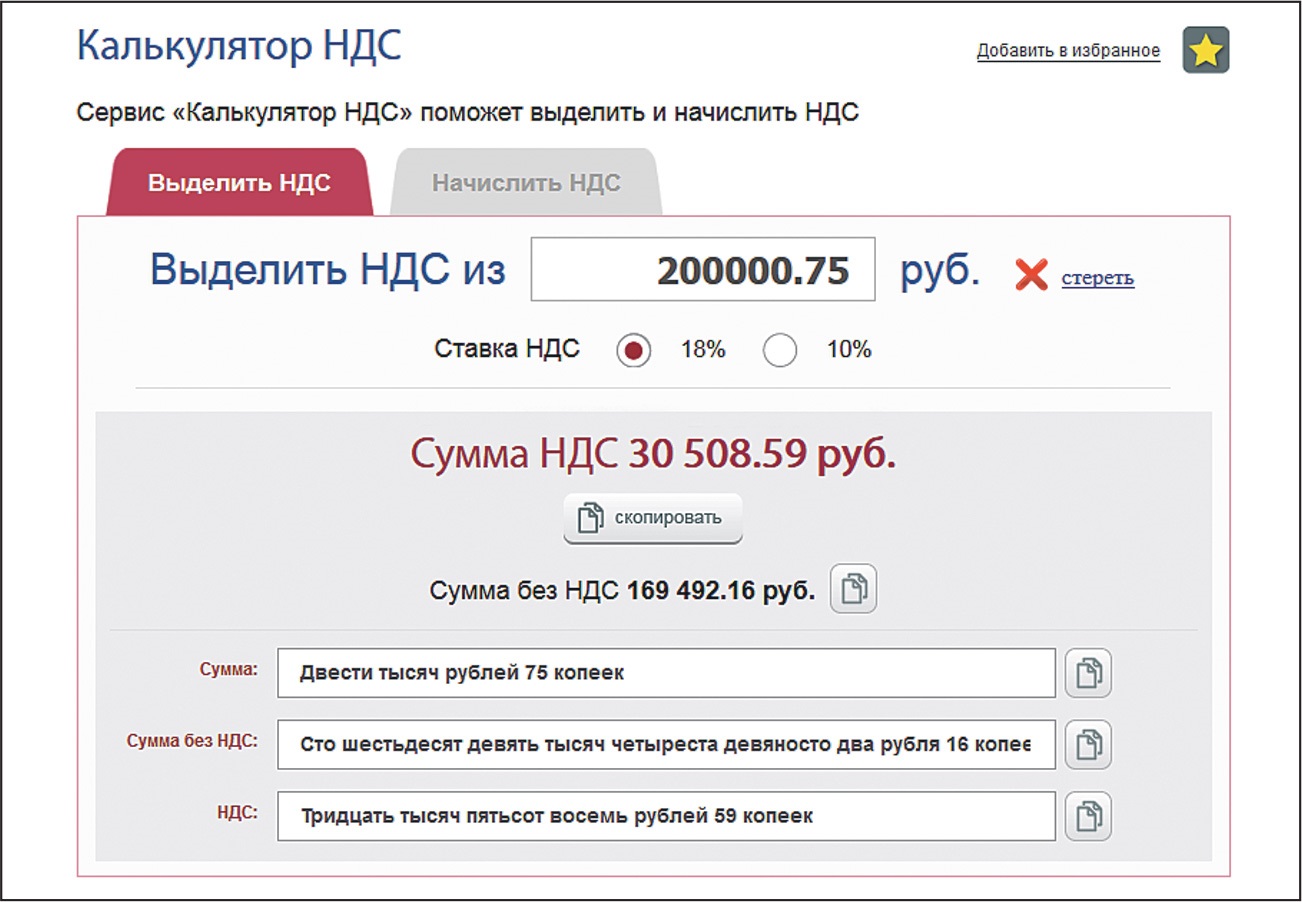This screenshot has height=902, width=1302.
Task: Click the 'стереть' link
Action: pos(1098,278)
